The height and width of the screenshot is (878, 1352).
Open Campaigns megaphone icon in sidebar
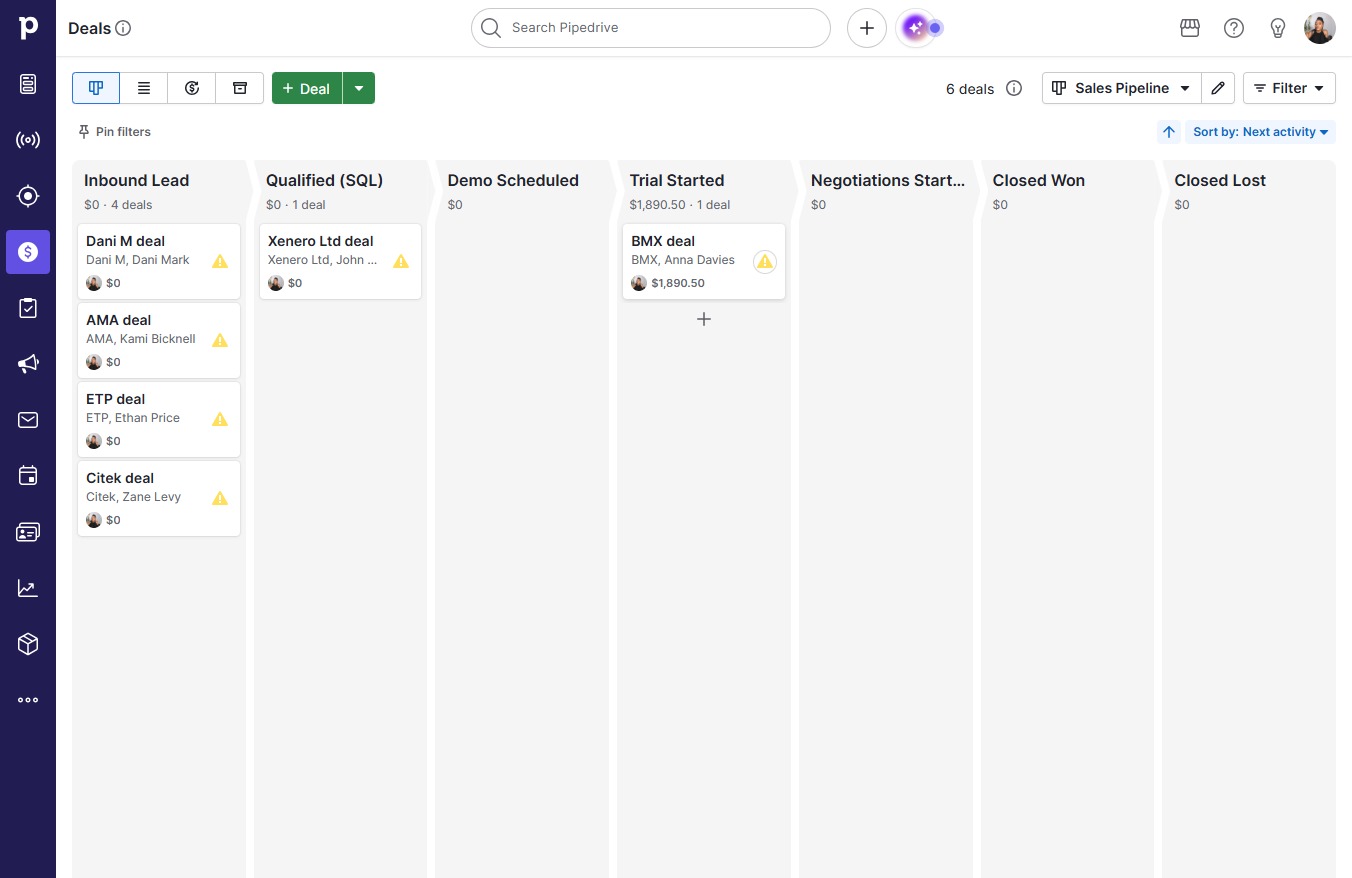(x=28, y=363)
